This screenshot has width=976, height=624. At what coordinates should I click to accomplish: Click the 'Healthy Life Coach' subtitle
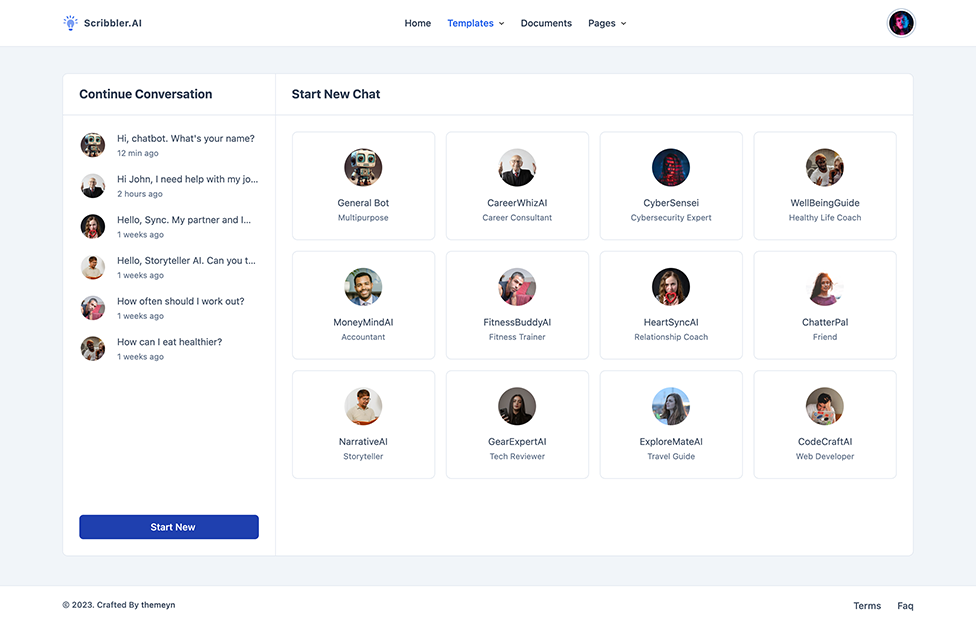pos(825,218)
